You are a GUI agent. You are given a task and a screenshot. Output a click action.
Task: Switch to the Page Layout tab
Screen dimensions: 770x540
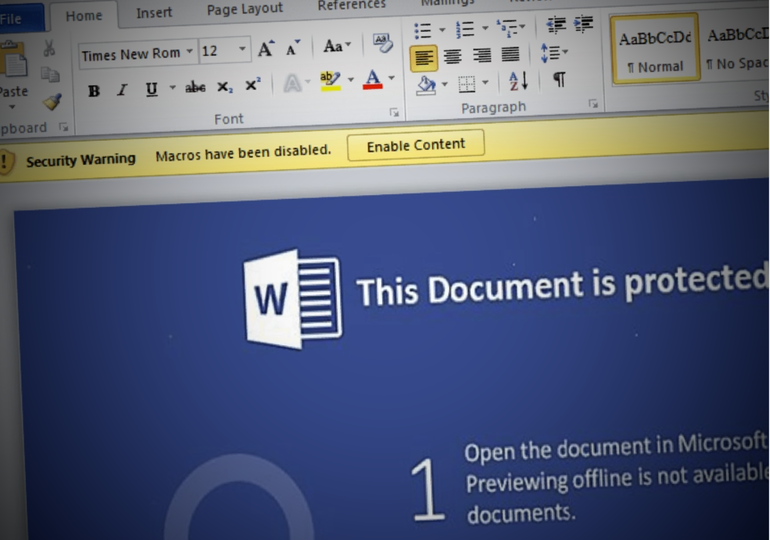coord(245,9)
